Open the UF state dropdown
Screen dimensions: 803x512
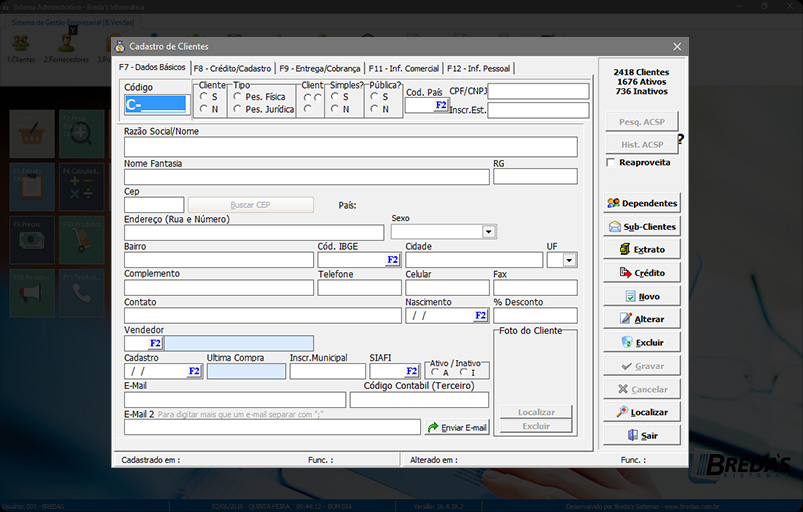569,260
